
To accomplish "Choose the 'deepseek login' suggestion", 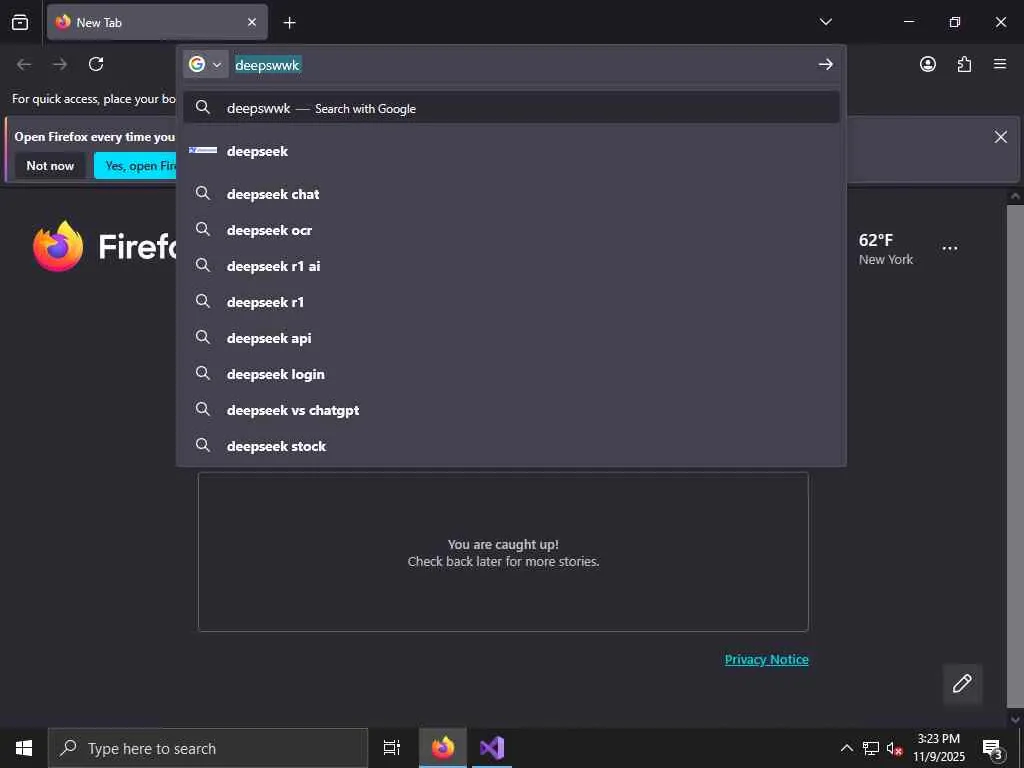I will coord(511,374).
